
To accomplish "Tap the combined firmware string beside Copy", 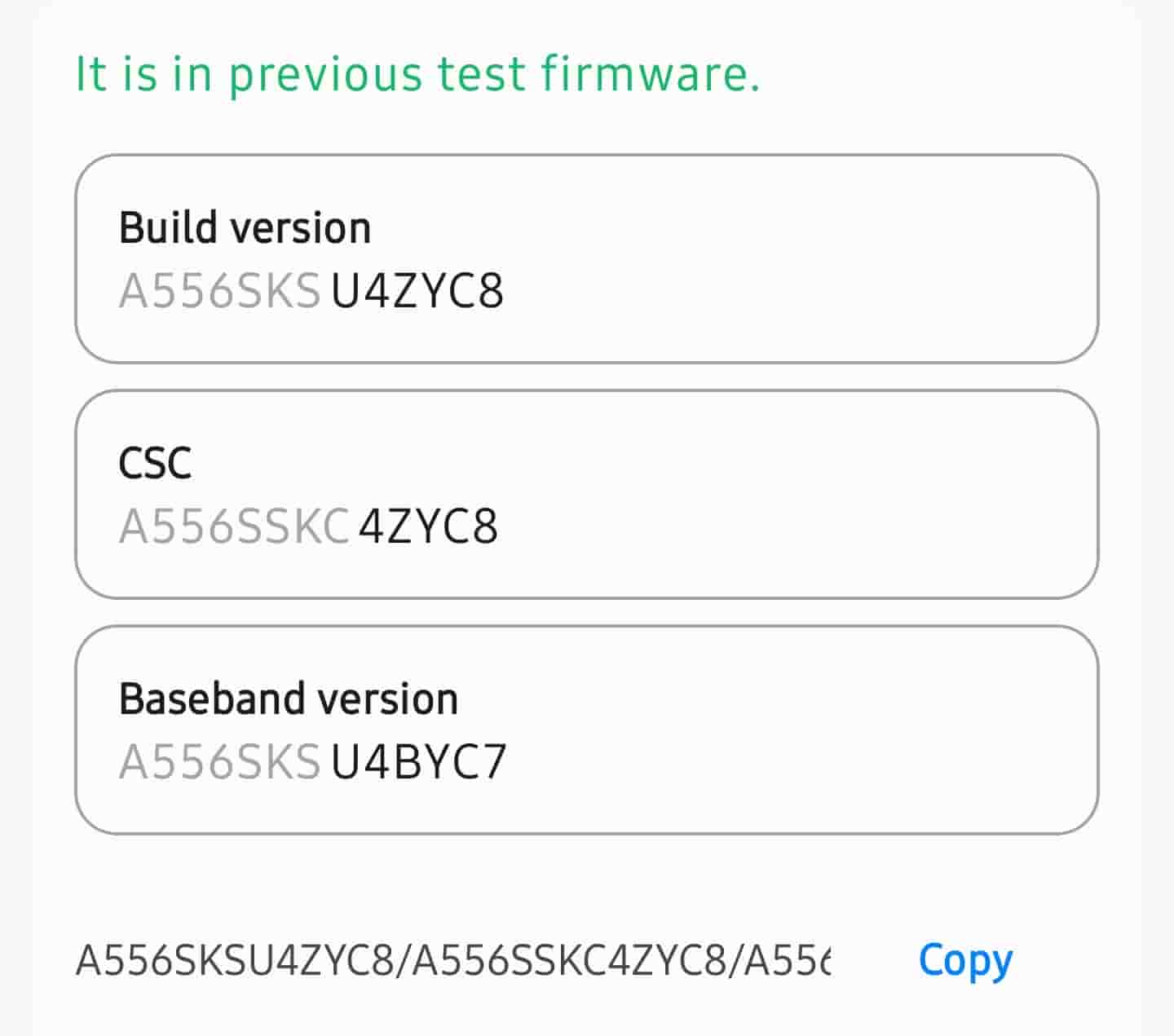I will (x=453, y=960).
